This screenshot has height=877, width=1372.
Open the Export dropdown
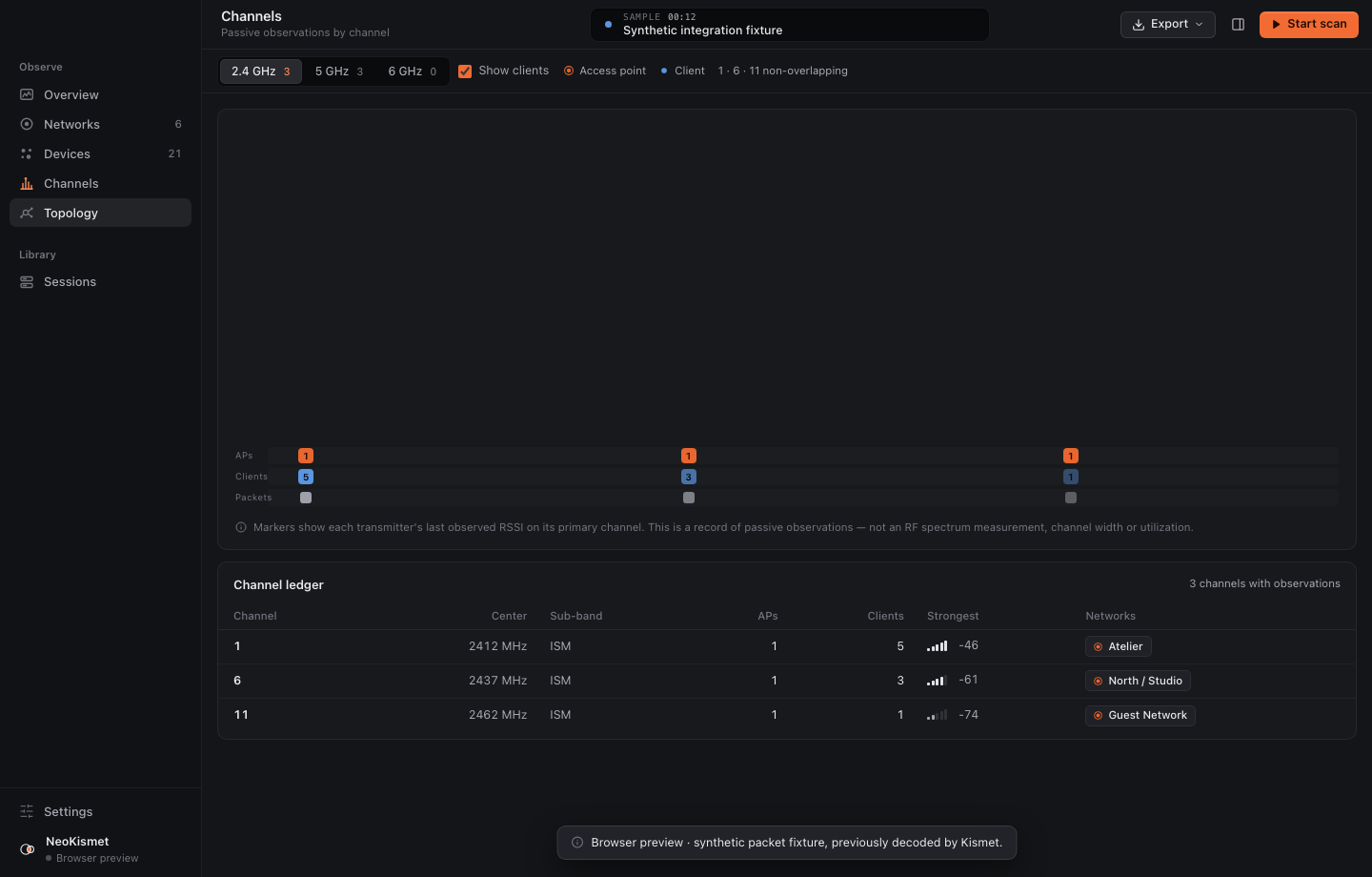click(1167, 24)
